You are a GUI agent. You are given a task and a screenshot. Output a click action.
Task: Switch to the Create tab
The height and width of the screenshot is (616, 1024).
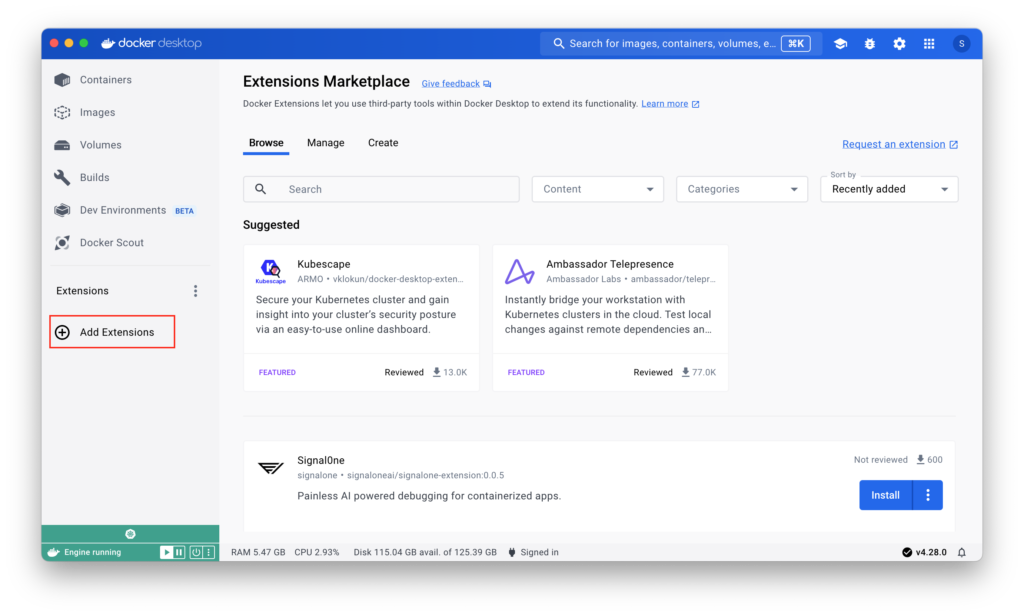383,143
